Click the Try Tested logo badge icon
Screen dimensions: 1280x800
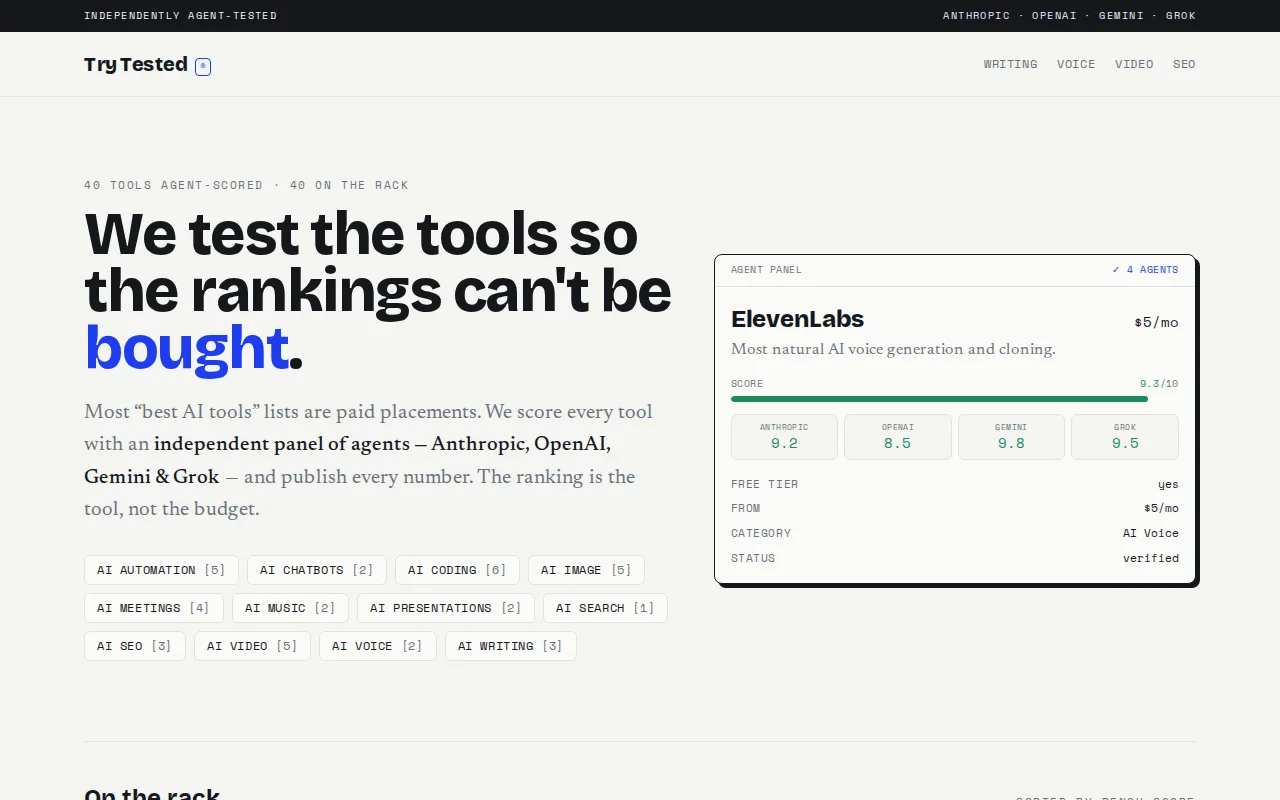tap(203, 67)
